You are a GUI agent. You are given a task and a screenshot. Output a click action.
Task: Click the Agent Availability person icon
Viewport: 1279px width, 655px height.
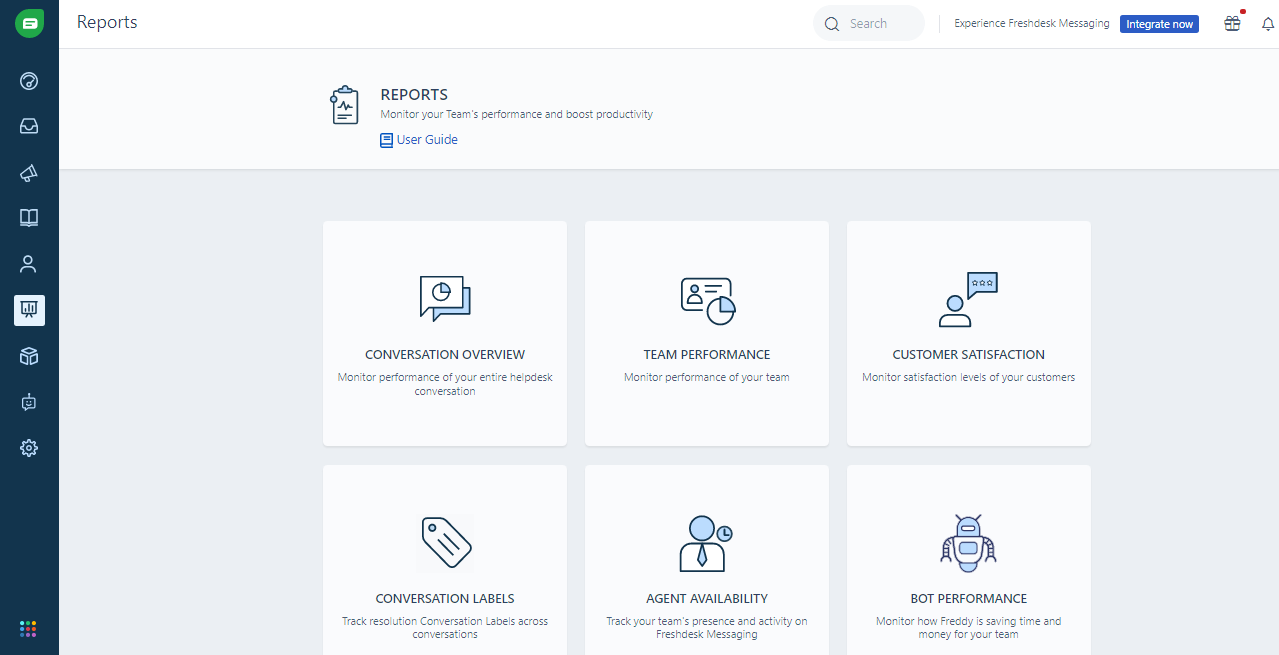(706, 543)
